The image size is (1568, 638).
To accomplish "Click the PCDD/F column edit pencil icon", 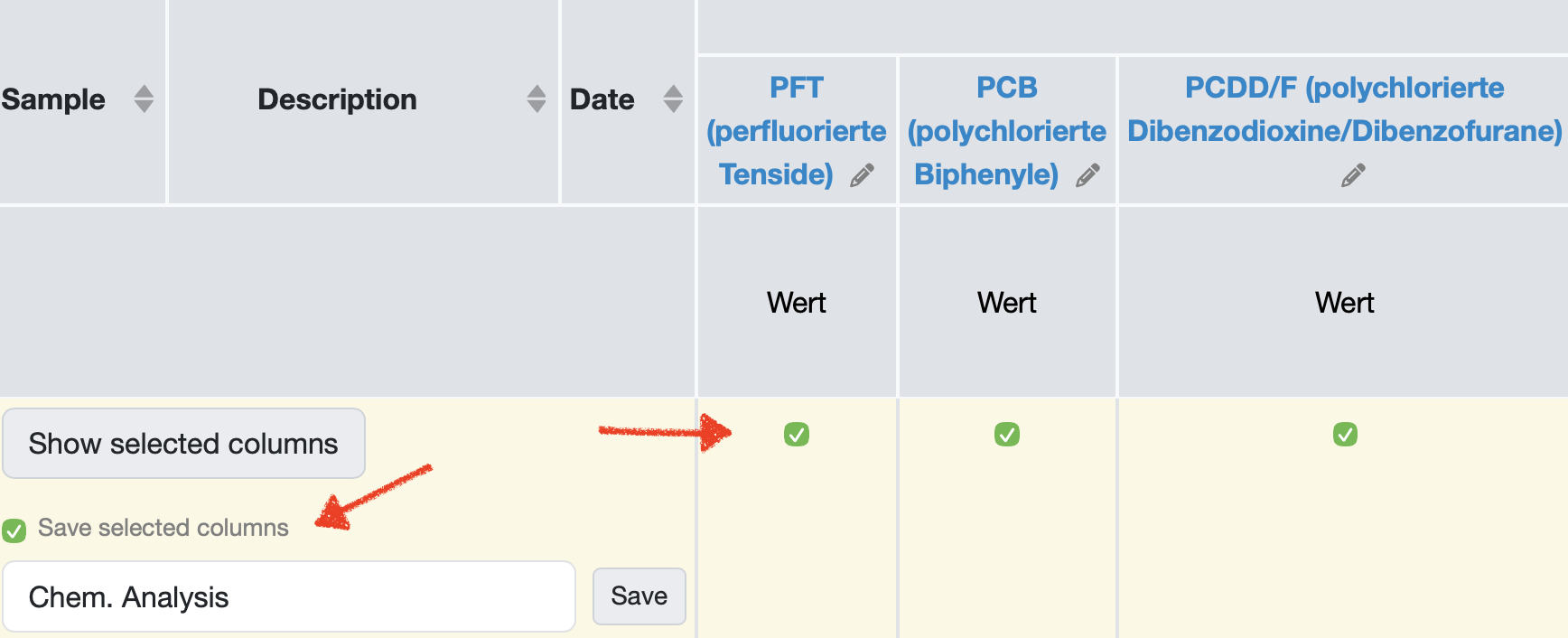I will click(1352, 175).
